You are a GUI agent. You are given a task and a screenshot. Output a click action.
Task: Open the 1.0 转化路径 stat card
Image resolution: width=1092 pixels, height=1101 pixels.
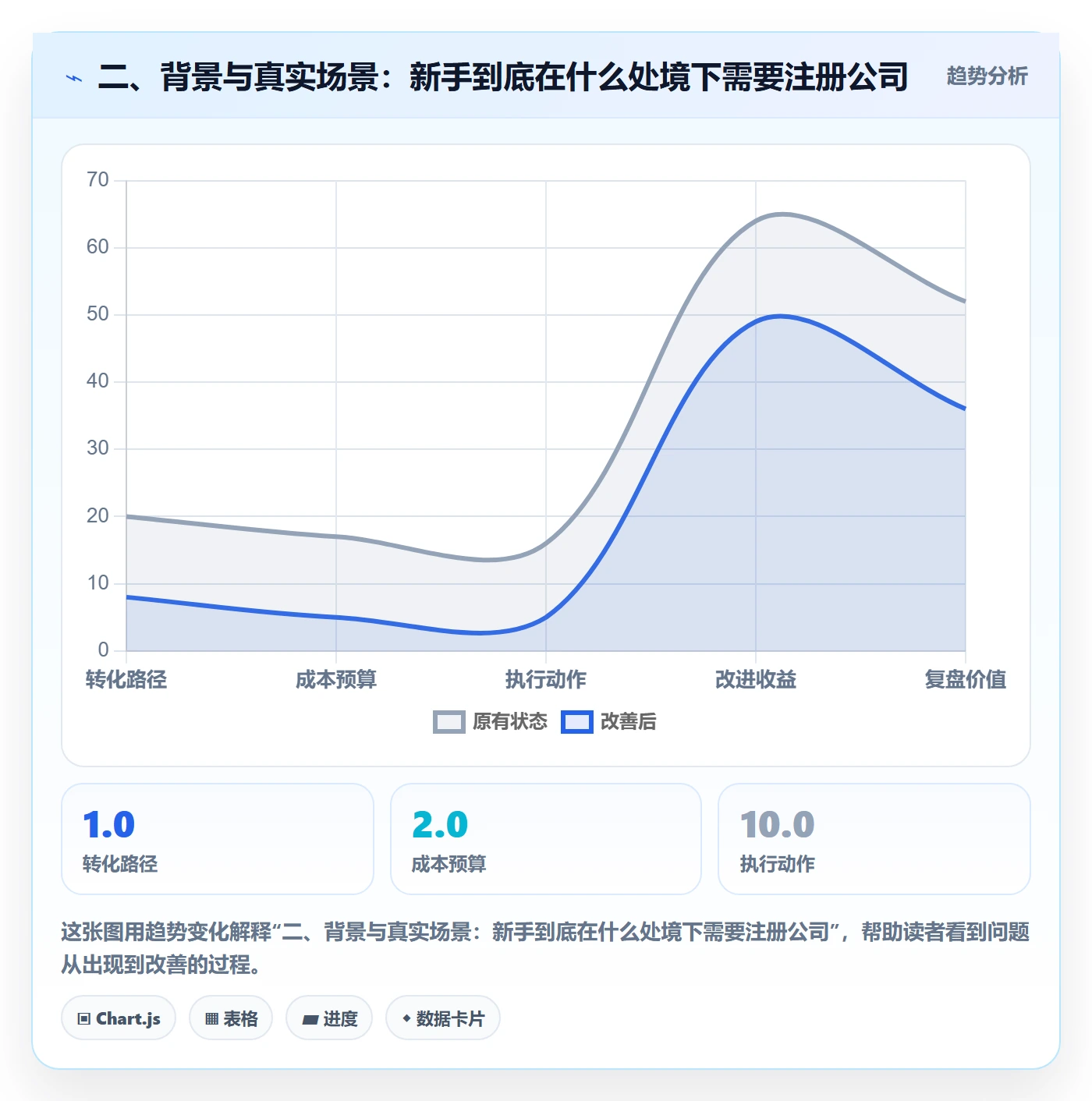click(x=218, y=839)
